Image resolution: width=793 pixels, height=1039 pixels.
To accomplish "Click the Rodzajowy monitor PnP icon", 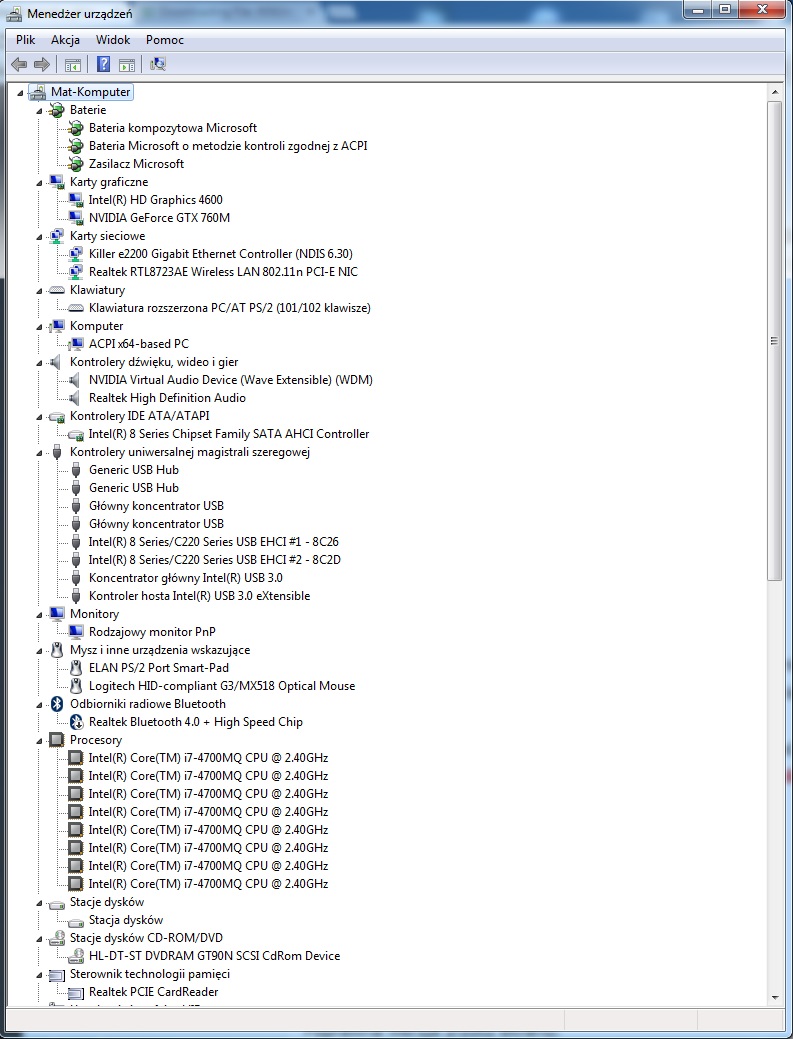I will click(x=76, y=632).
